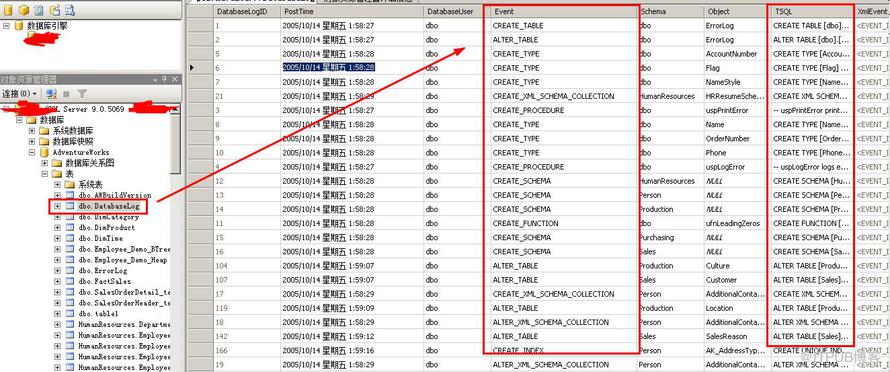Select the dbo.FactSales table
890x372 pixels.
(105, 282)
